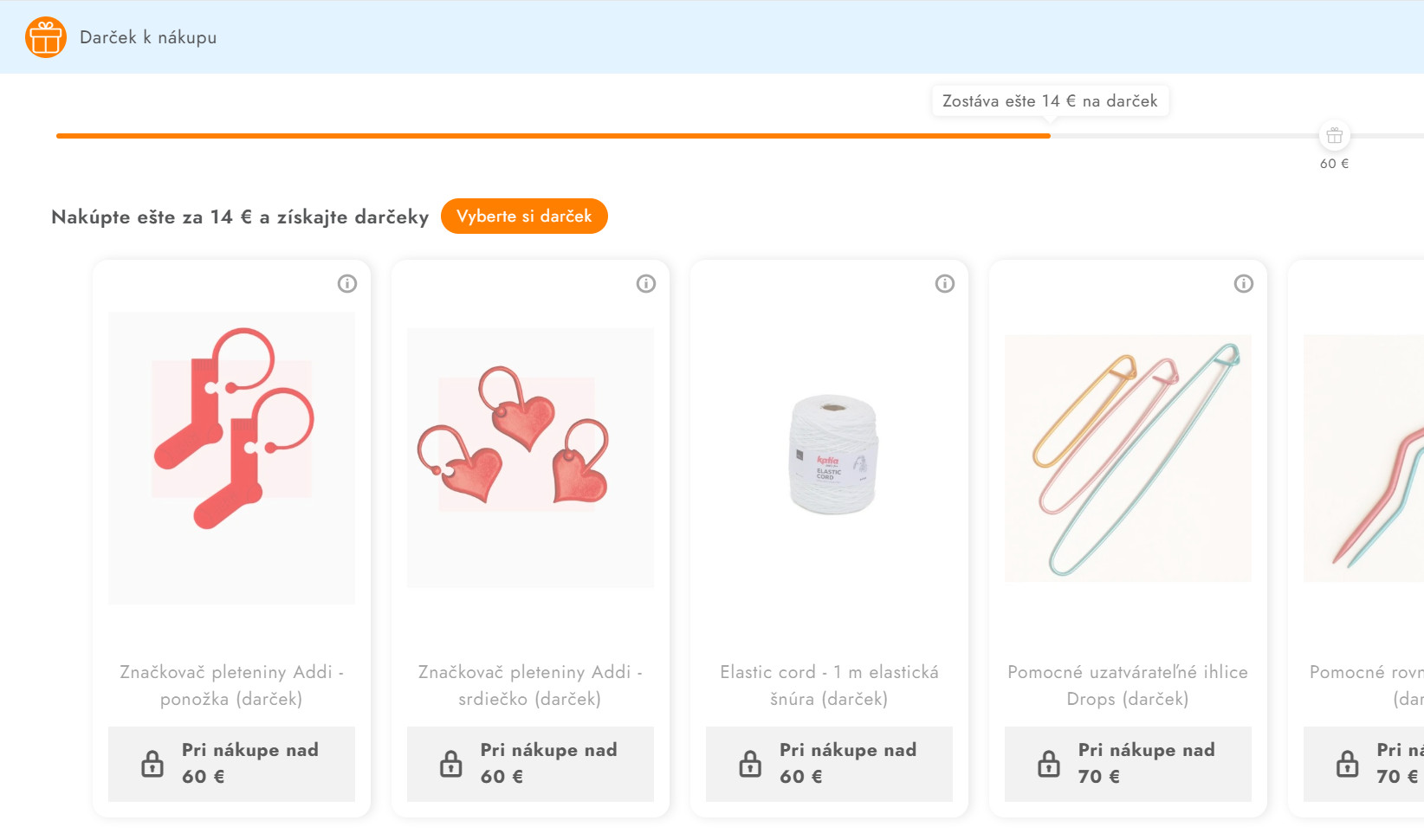Open info icon on Drops ihlice card
This screenshot has width=1424, height=840.
pos(1244,283)
